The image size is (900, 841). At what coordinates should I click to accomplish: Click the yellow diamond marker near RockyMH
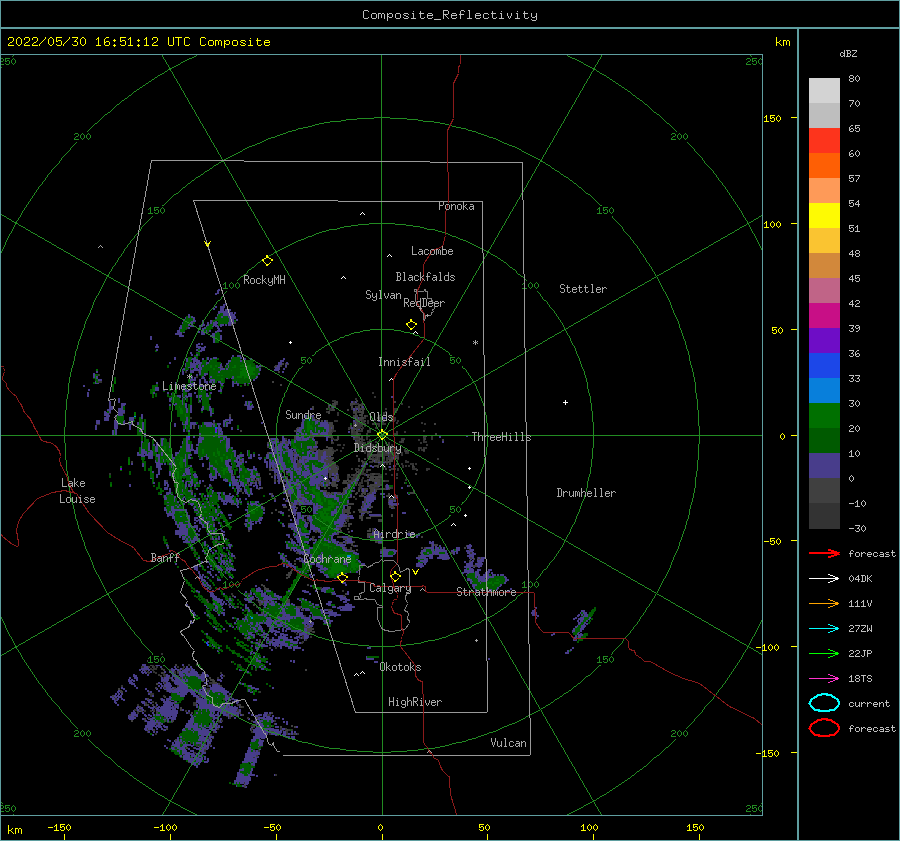pos(267,261)
